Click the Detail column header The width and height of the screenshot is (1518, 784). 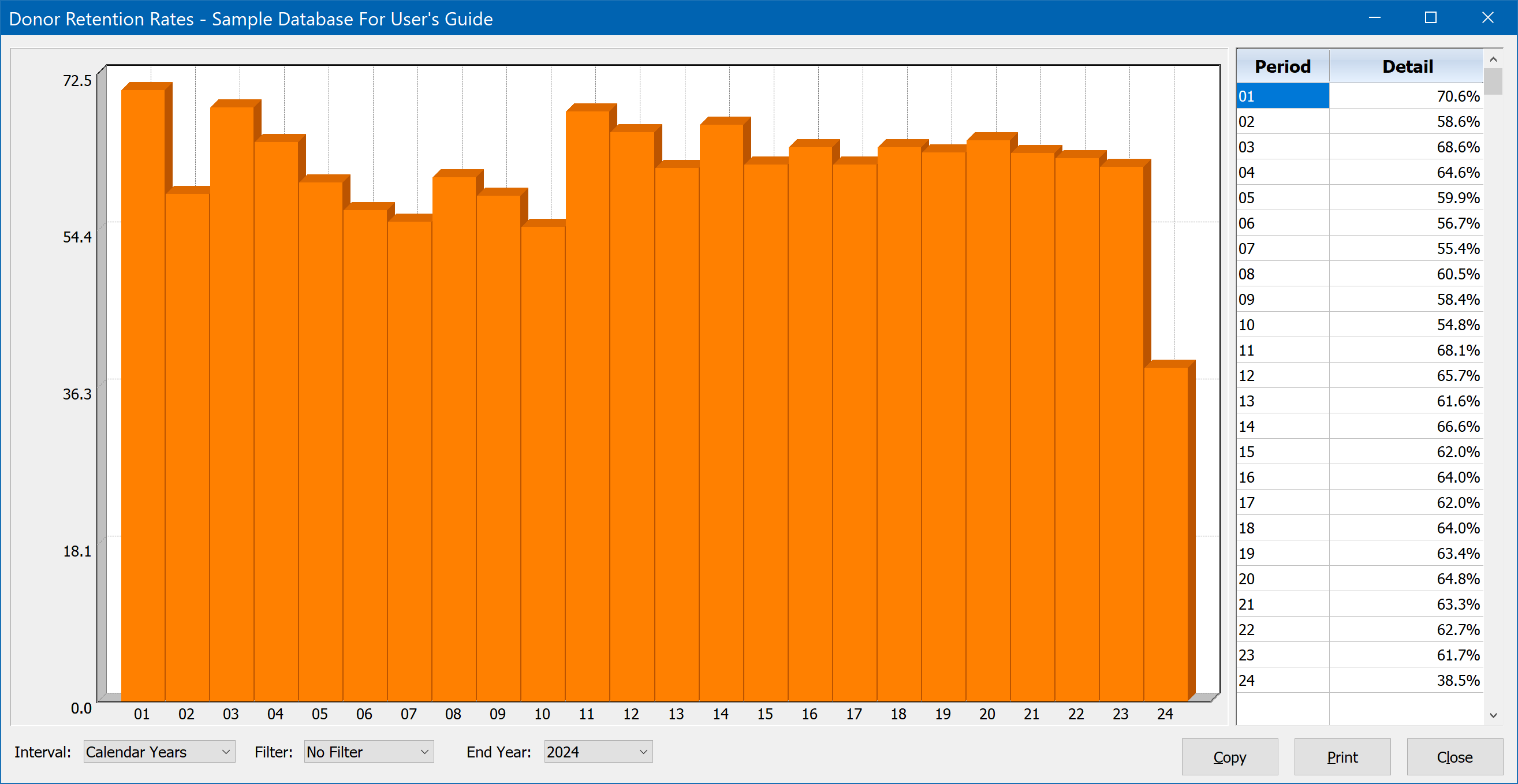pos(1407,66)
